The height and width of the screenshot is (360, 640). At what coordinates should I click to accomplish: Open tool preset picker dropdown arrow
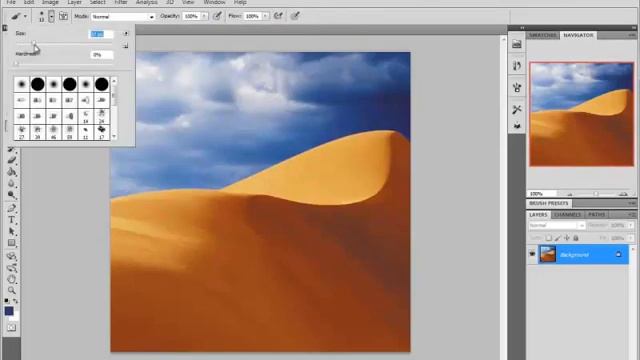(25, 16)
